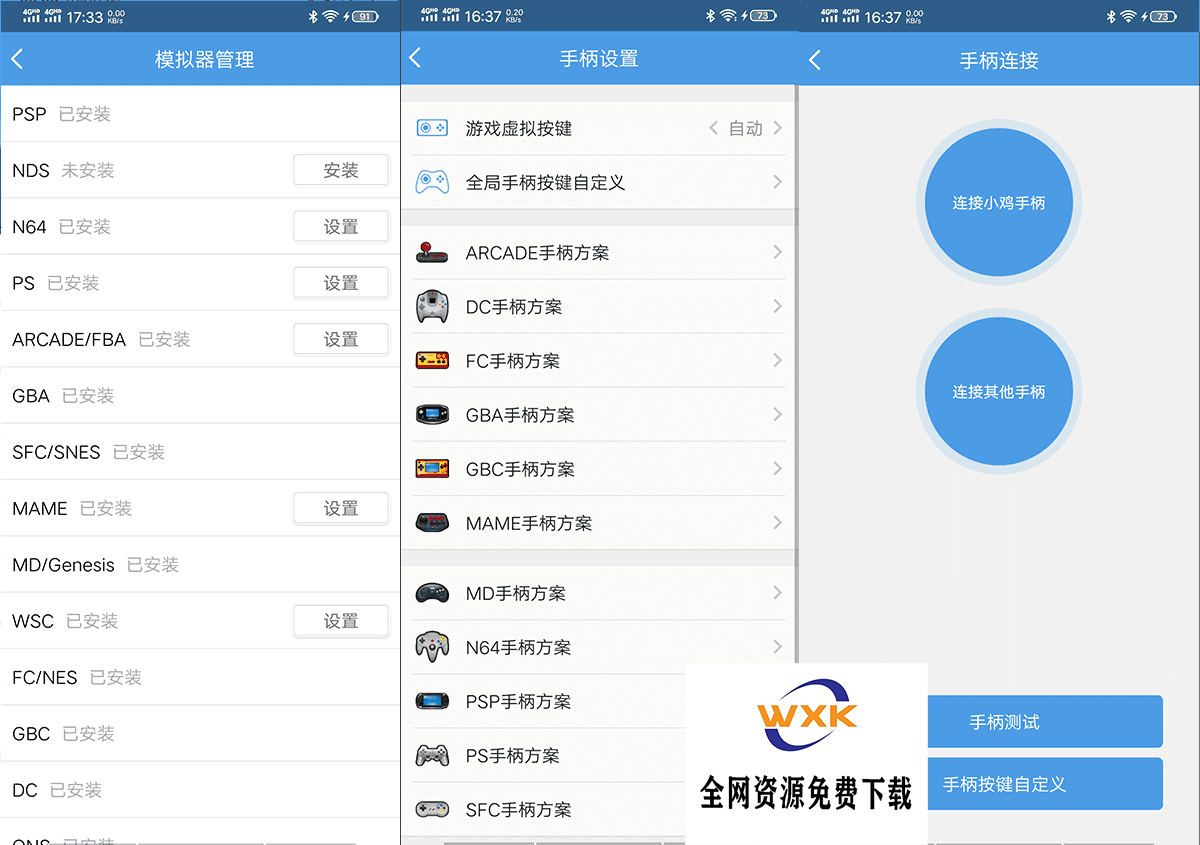Click the global gamepad customization icon
Screen dimensions: 1200x845
432,182
